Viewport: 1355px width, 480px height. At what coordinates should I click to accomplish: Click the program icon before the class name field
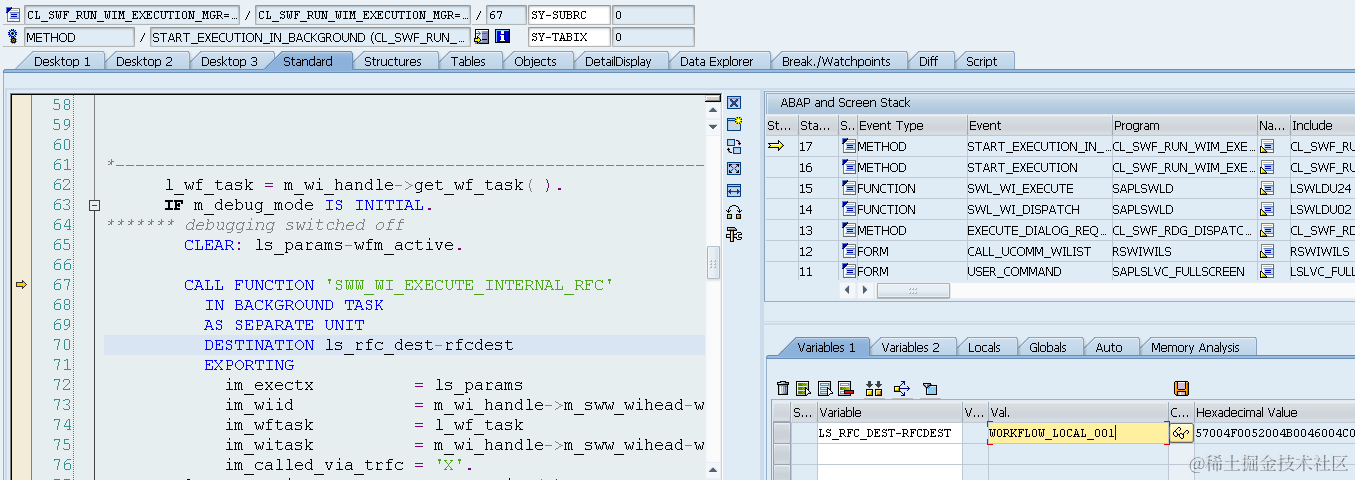click(x=13, y=15)
